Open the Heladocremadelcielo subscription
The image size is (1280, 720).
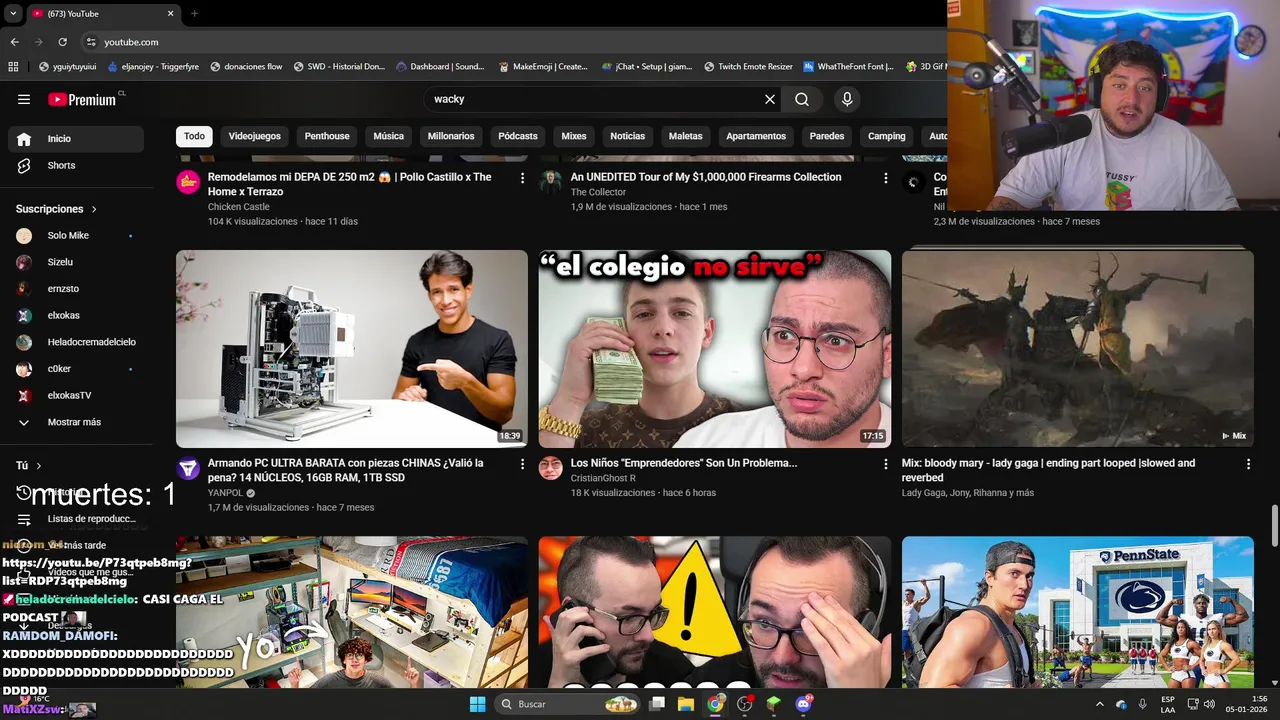point(76,342)
